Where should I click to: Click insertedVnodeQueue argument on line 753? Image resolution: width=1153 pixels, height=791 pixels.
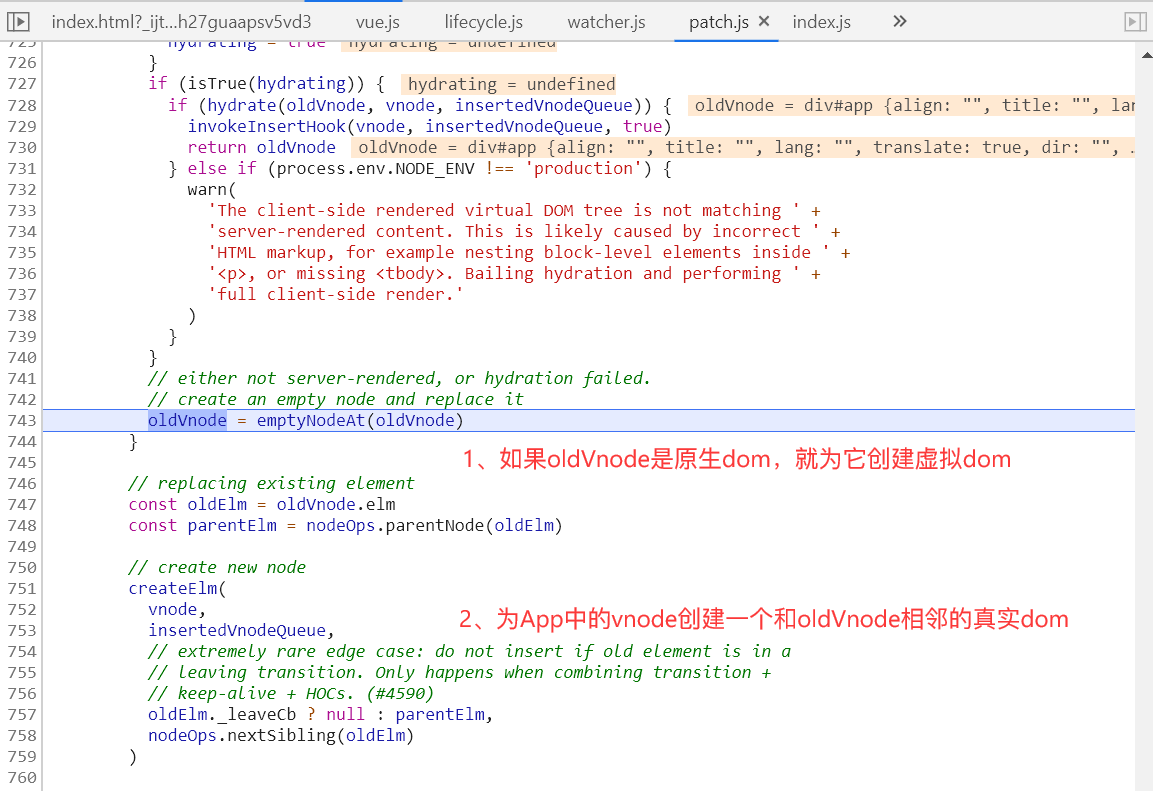tap(237, 631)
